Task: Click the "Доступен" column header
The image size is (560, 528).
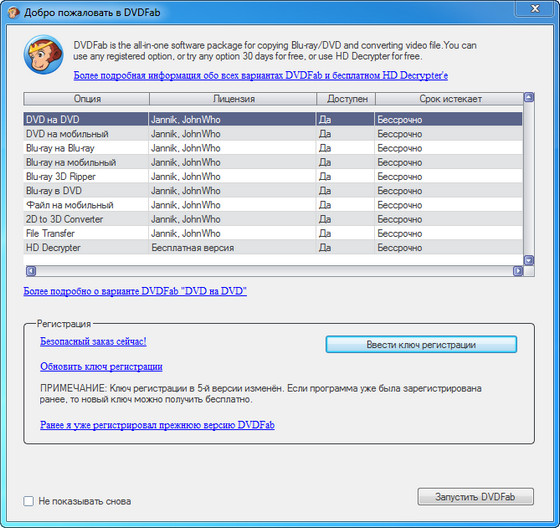Action: pyautogui.click(x=346, y=99)
